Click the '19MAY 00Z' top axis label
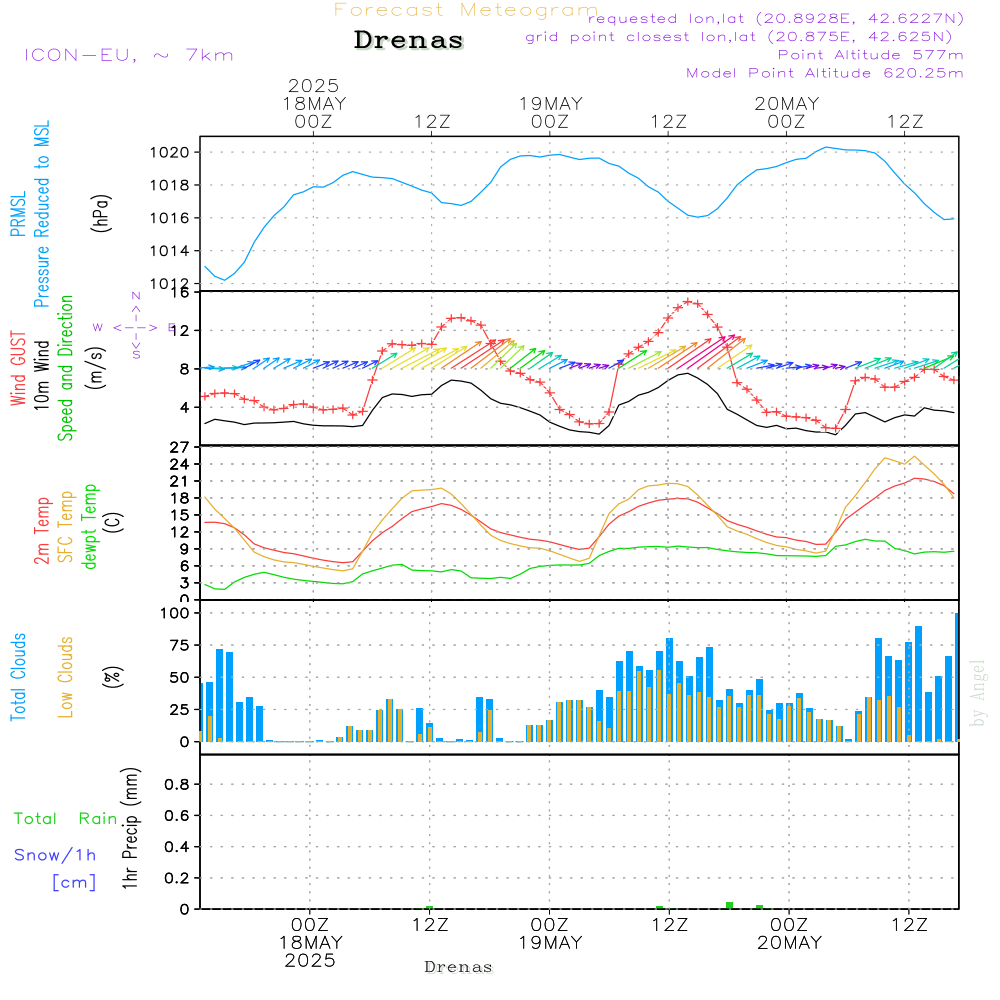The width and height of the screenshot is (1000, 1000). (550, 112)
